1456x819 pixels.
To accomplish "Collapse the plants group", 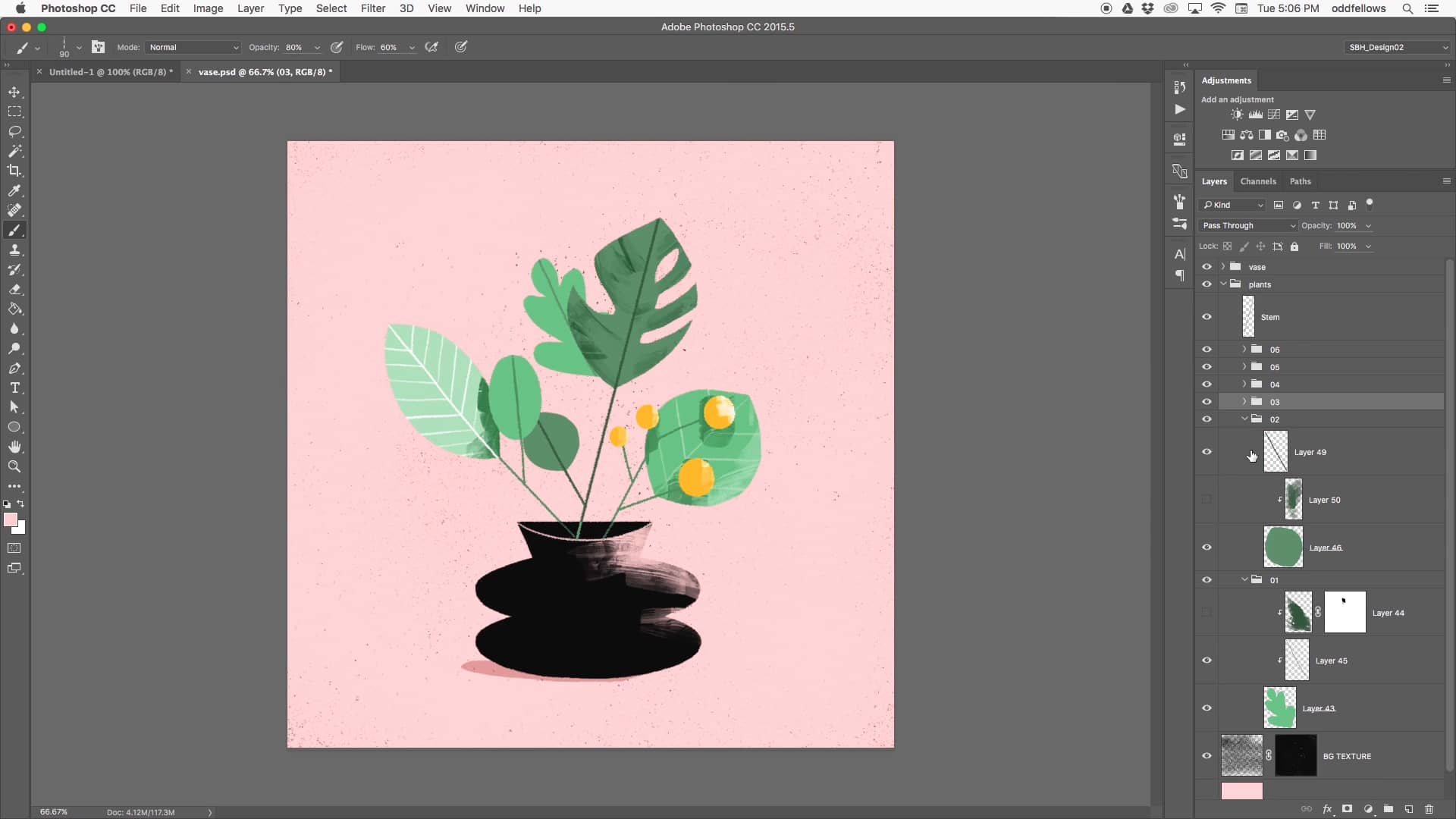I will pyautogui.click(x=1222, y=284).
